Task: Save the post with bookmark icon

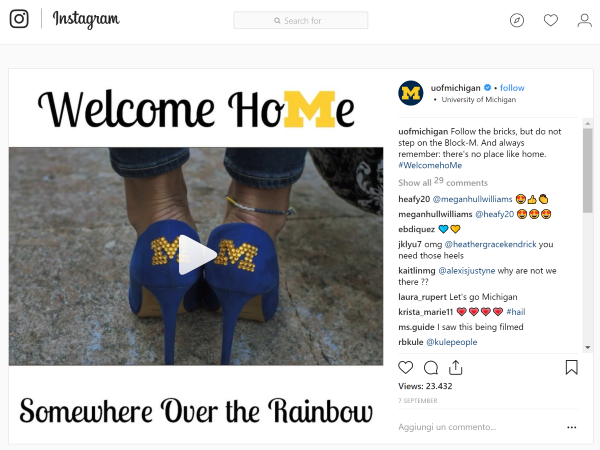Action: click(x=572, y=367)
